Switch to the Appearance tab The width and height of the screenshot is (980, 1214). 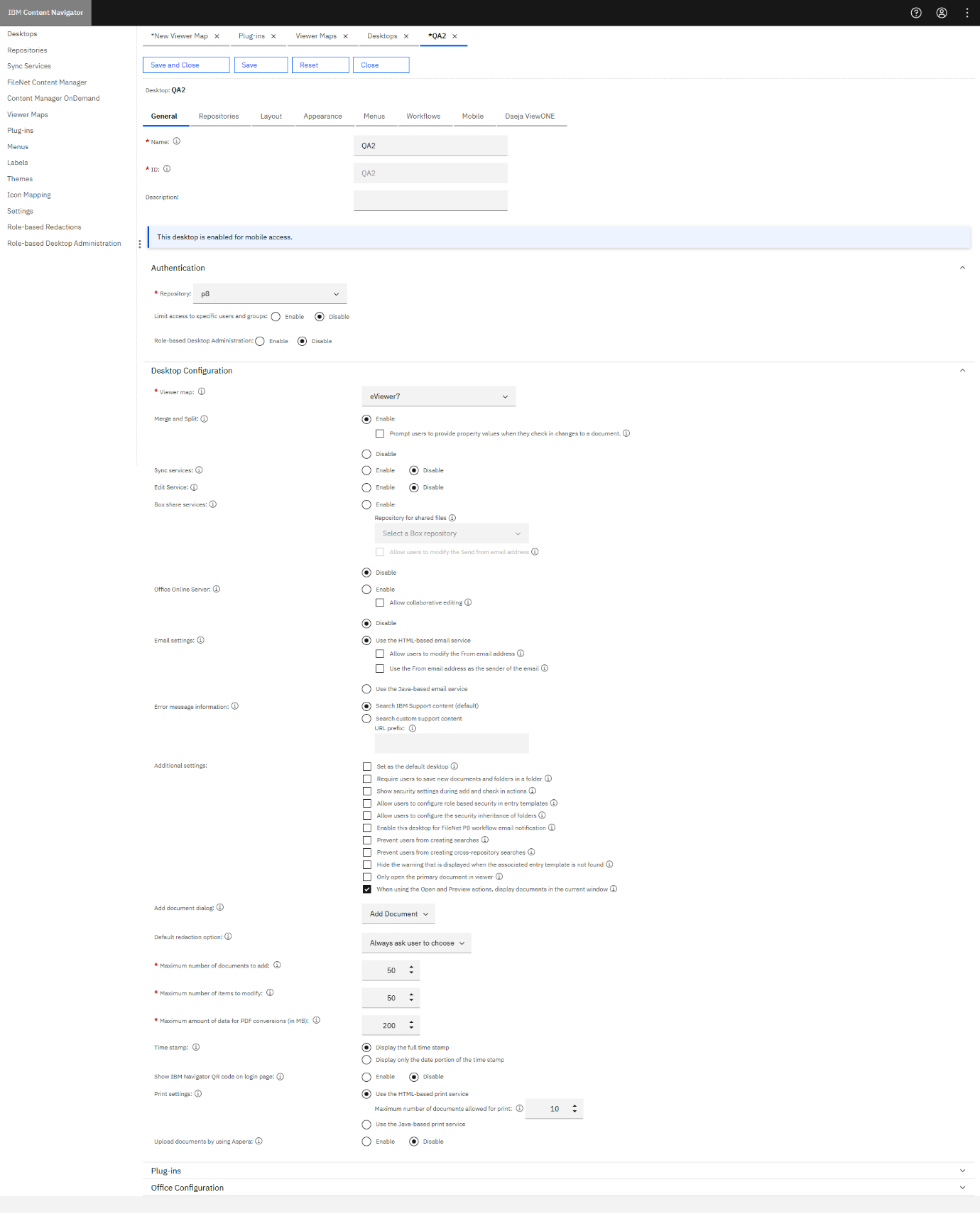pos(322,116)
